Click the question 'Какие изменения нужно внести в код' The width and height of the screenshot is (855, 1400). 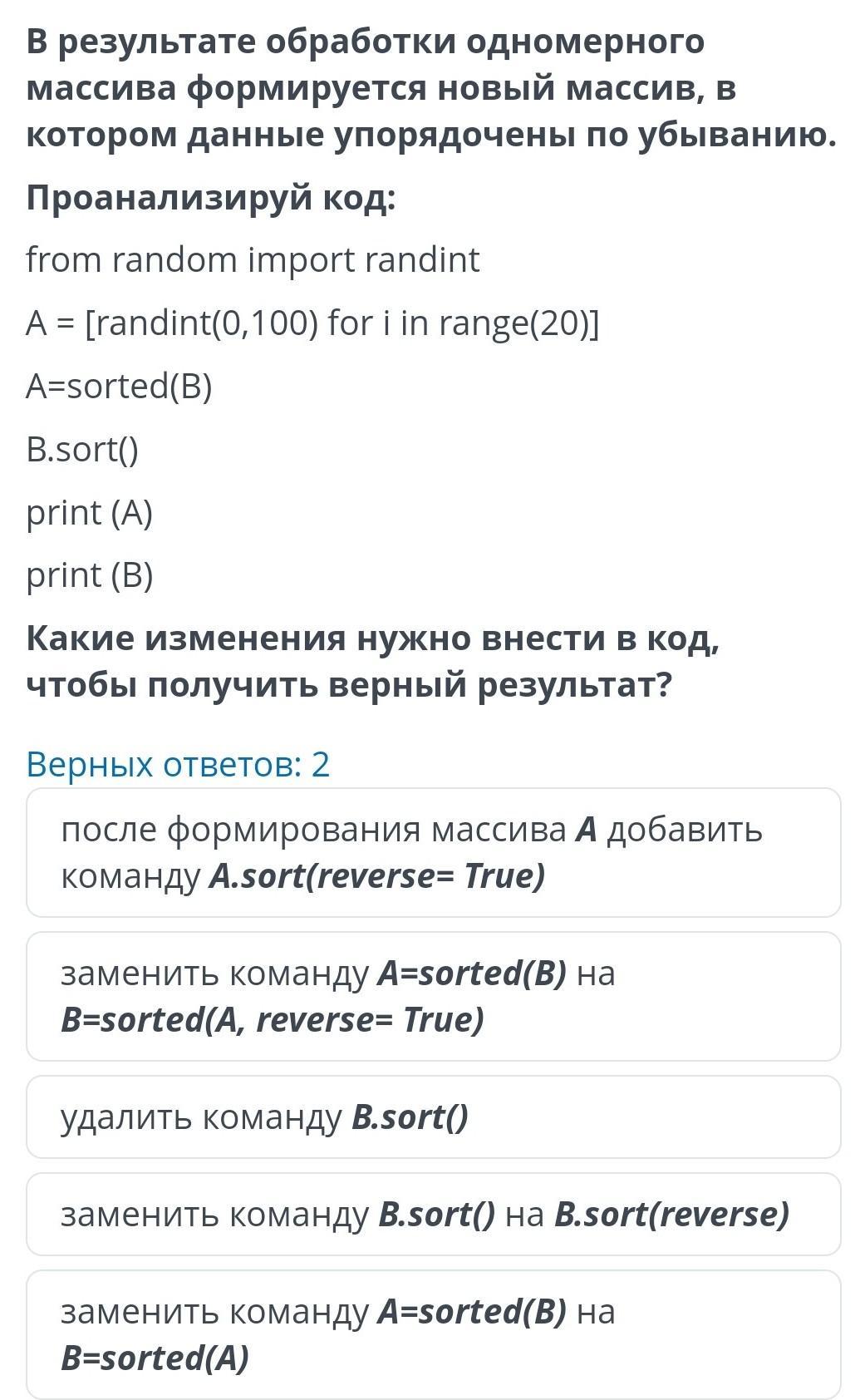click(373, 662)
